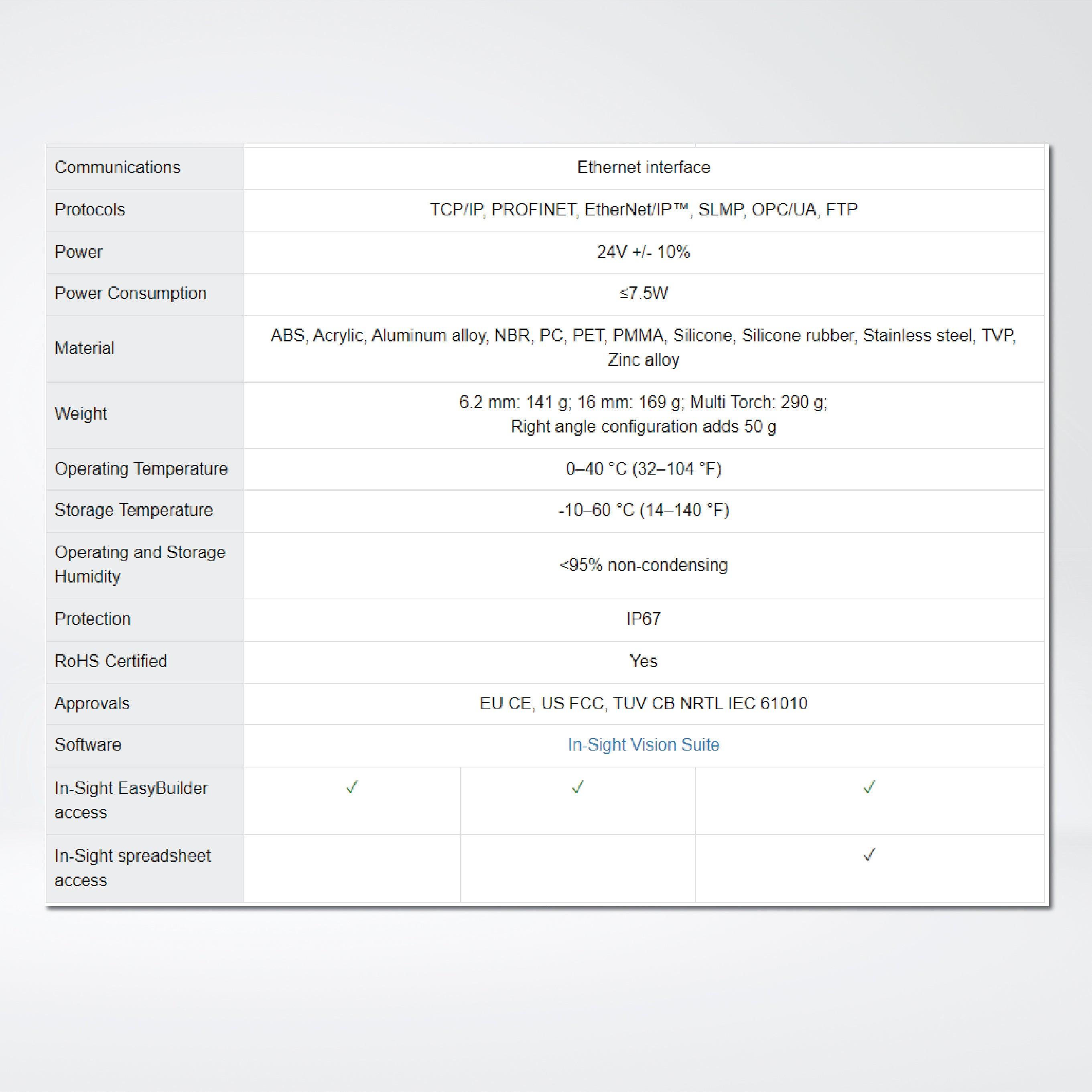
Task: Click the green checkmark for In-Sight EasyBuilder access
Action: coord(351,786)
